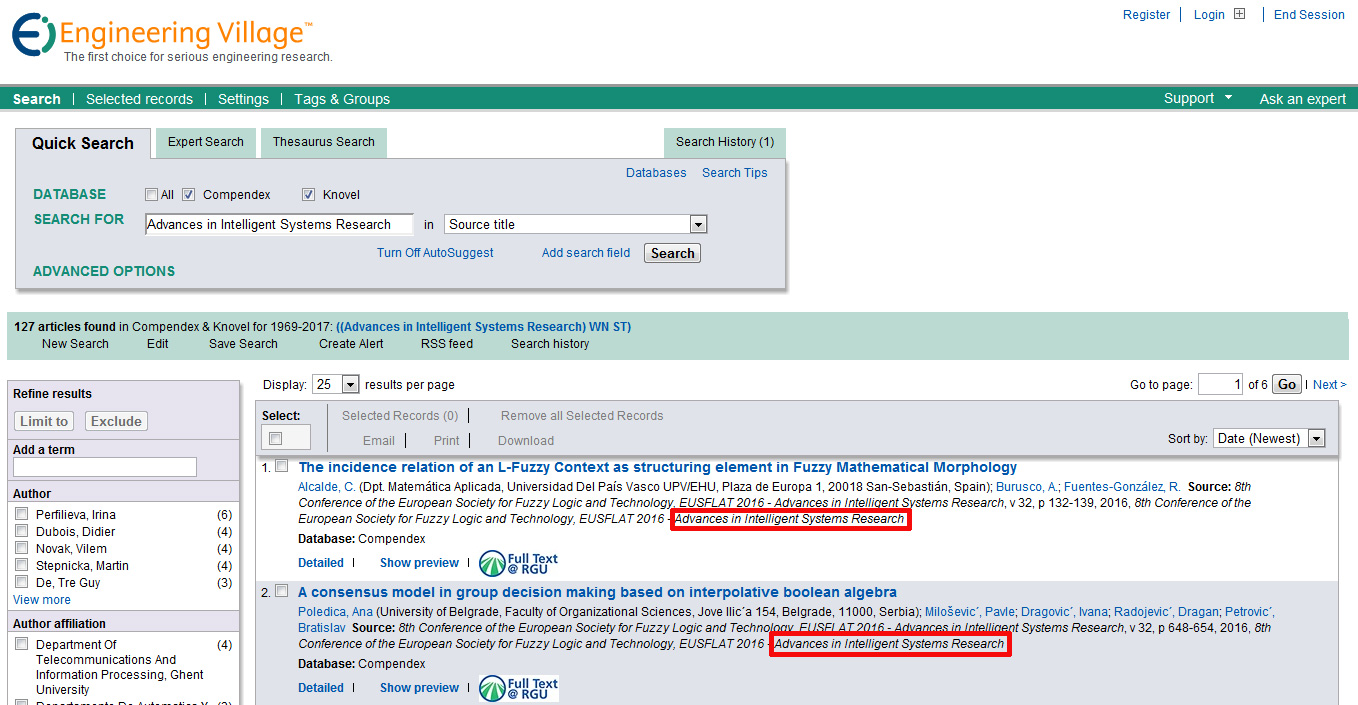Click the Search button
This screenshot has height=705, width=1358.
click(673, 253)
